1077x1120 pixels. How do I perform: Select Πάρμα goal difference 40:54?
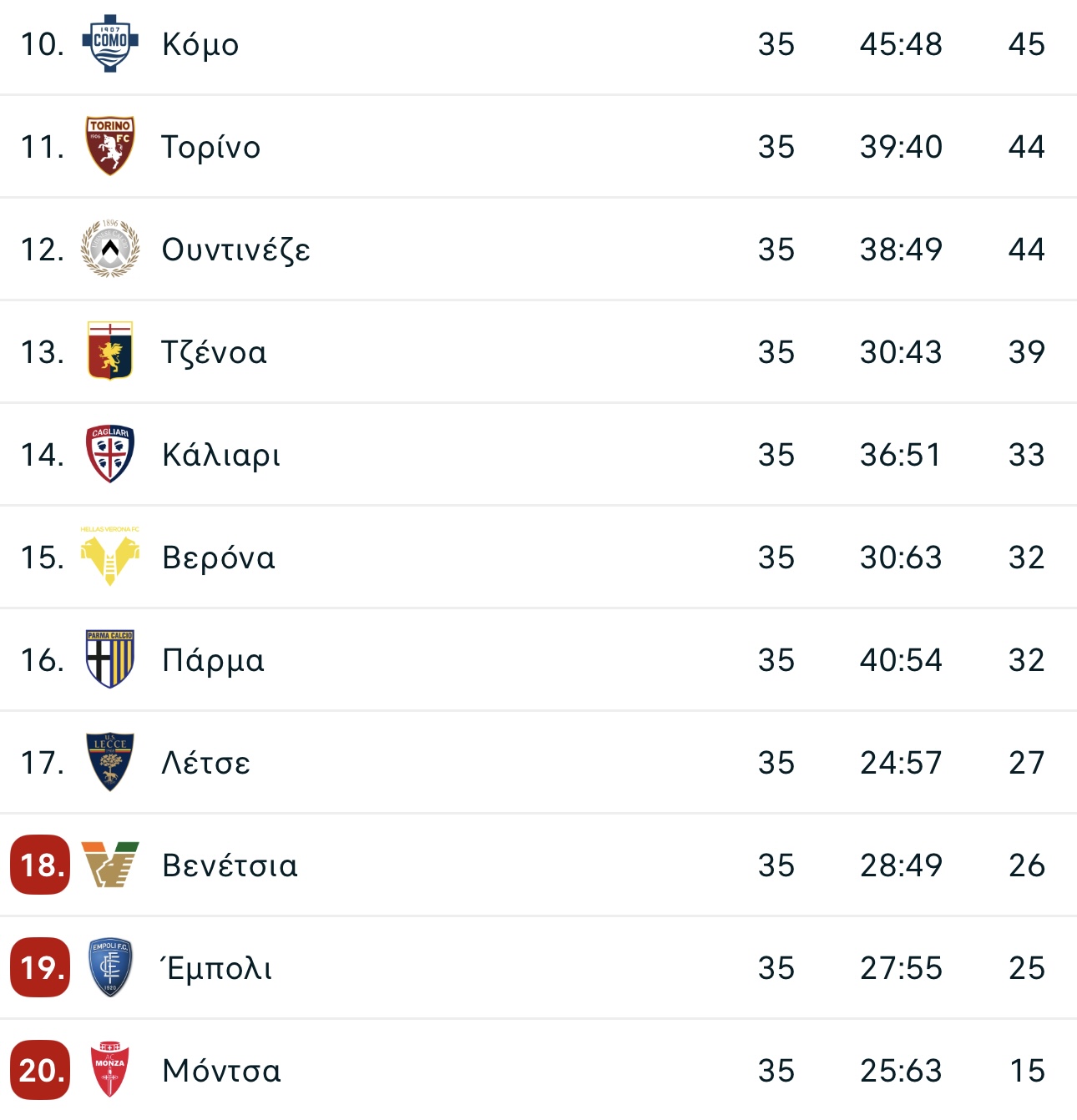pyautogui.click(x=901, y=660)
